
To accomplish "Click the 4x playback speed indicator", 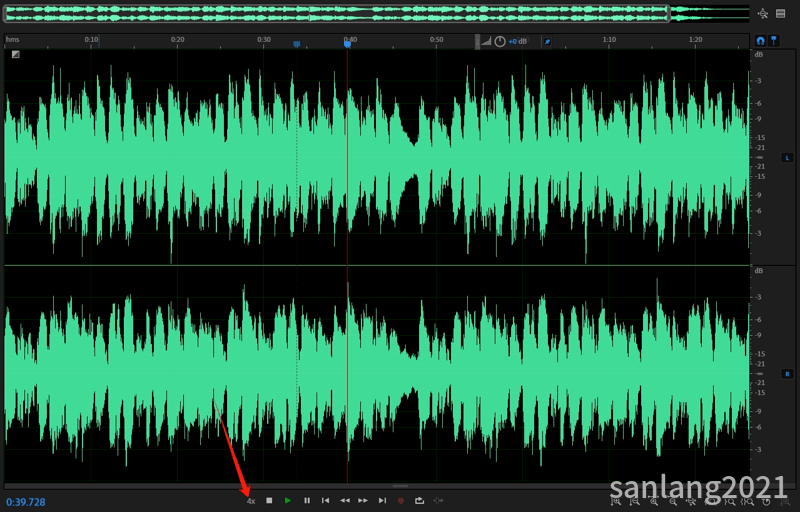I will (x=251, y=500).
